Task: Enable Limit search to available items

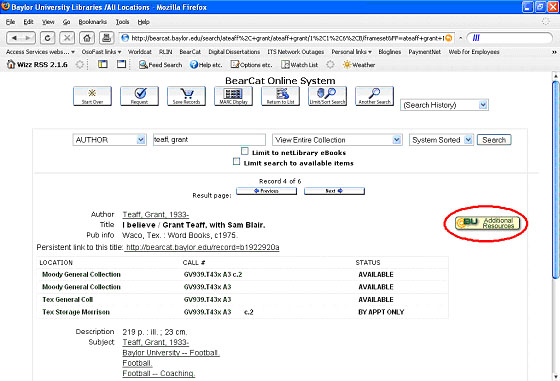Action: pyautogui.click(x=236, y=162)
